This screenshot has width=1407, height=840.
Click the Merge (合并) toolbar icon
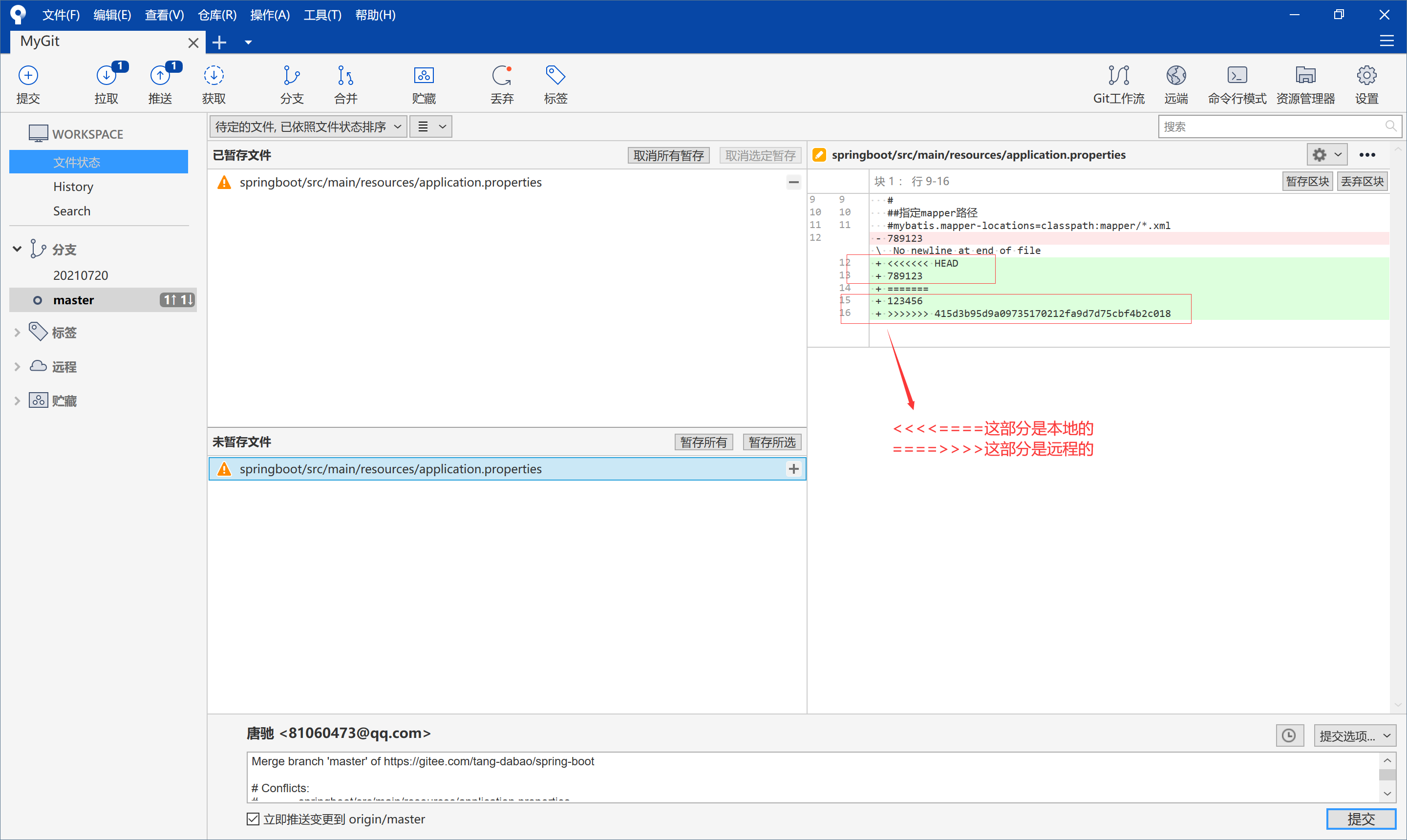(x=345, y=76)
